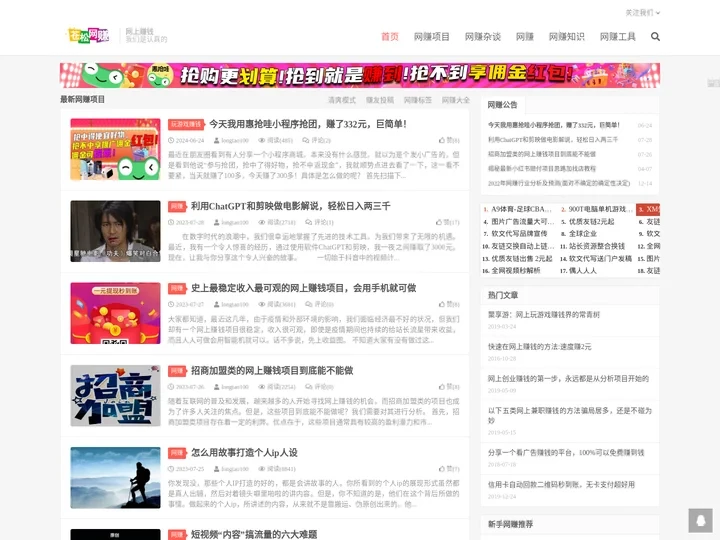The image size is (720, 540).
Task: Click author longtao100 on the 惠抢哇 article
Action: click(x=231, y=140)
